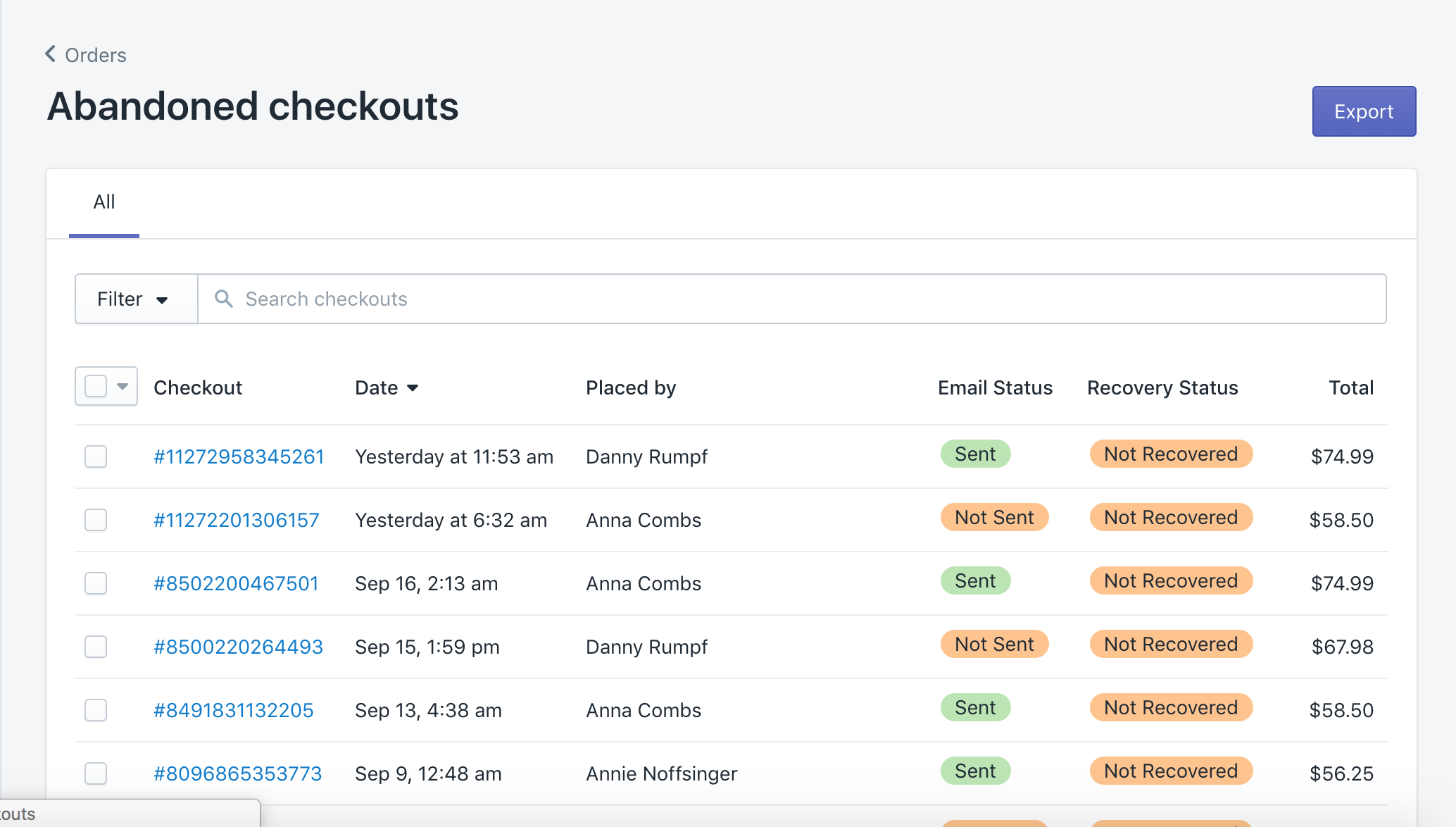Tick the select-all checkbox in header
Viewport: 1456px width, 827px height.
(x=96, y=386)
